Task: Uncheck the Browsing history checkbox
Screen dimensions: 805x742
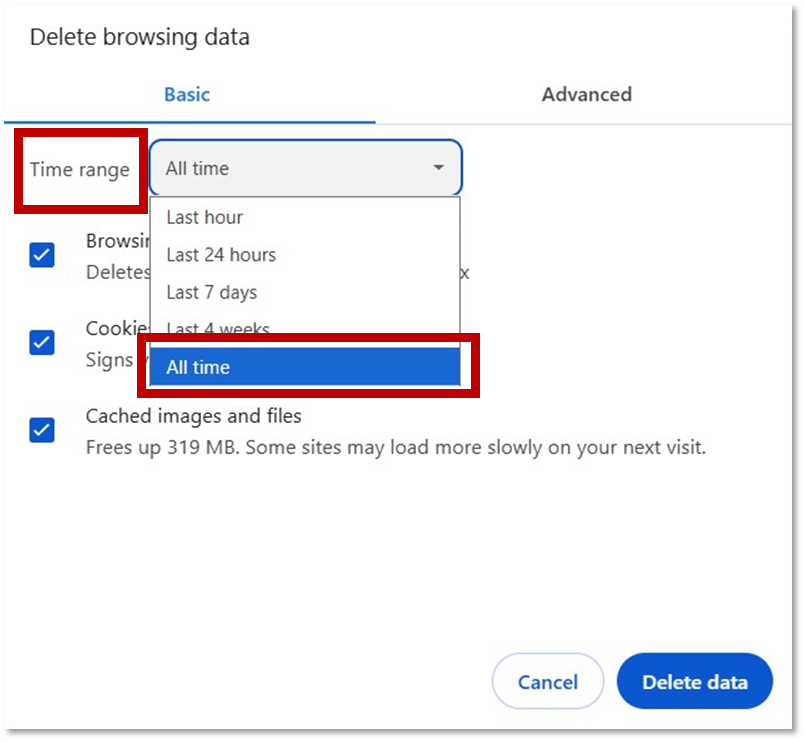Action: pyautogui.click(x=42, y=255)
